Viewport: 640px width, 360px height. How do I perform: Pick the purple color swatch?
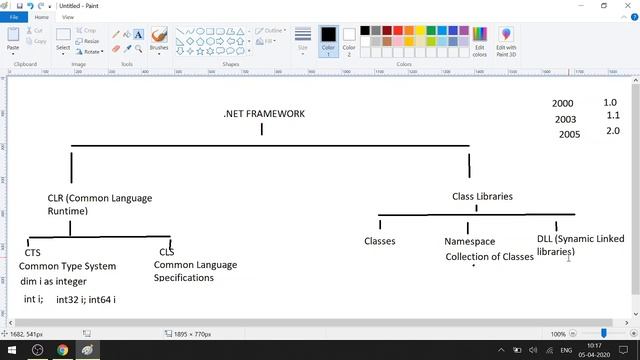(464, 31)
